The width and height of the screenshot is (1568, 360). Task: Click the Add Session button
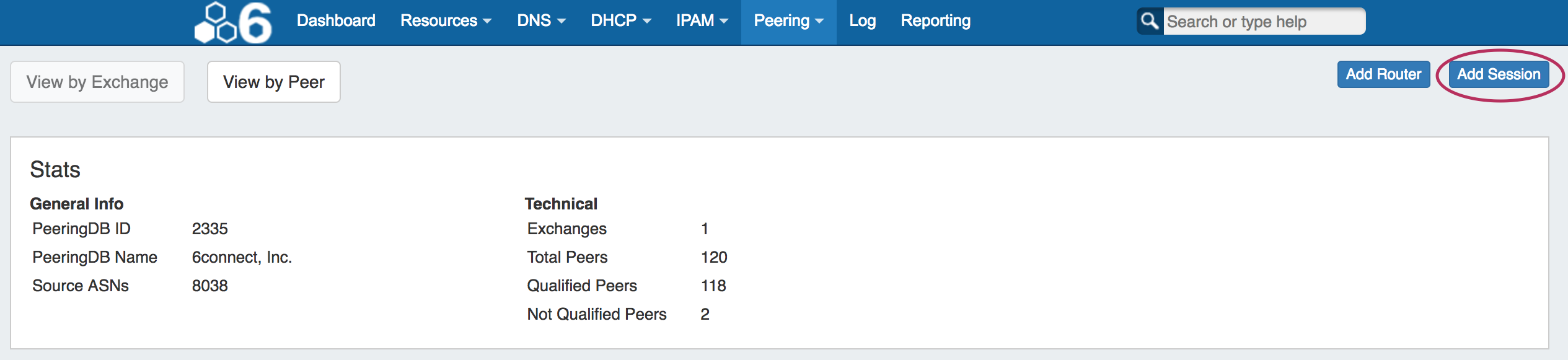click(1498, 74)
